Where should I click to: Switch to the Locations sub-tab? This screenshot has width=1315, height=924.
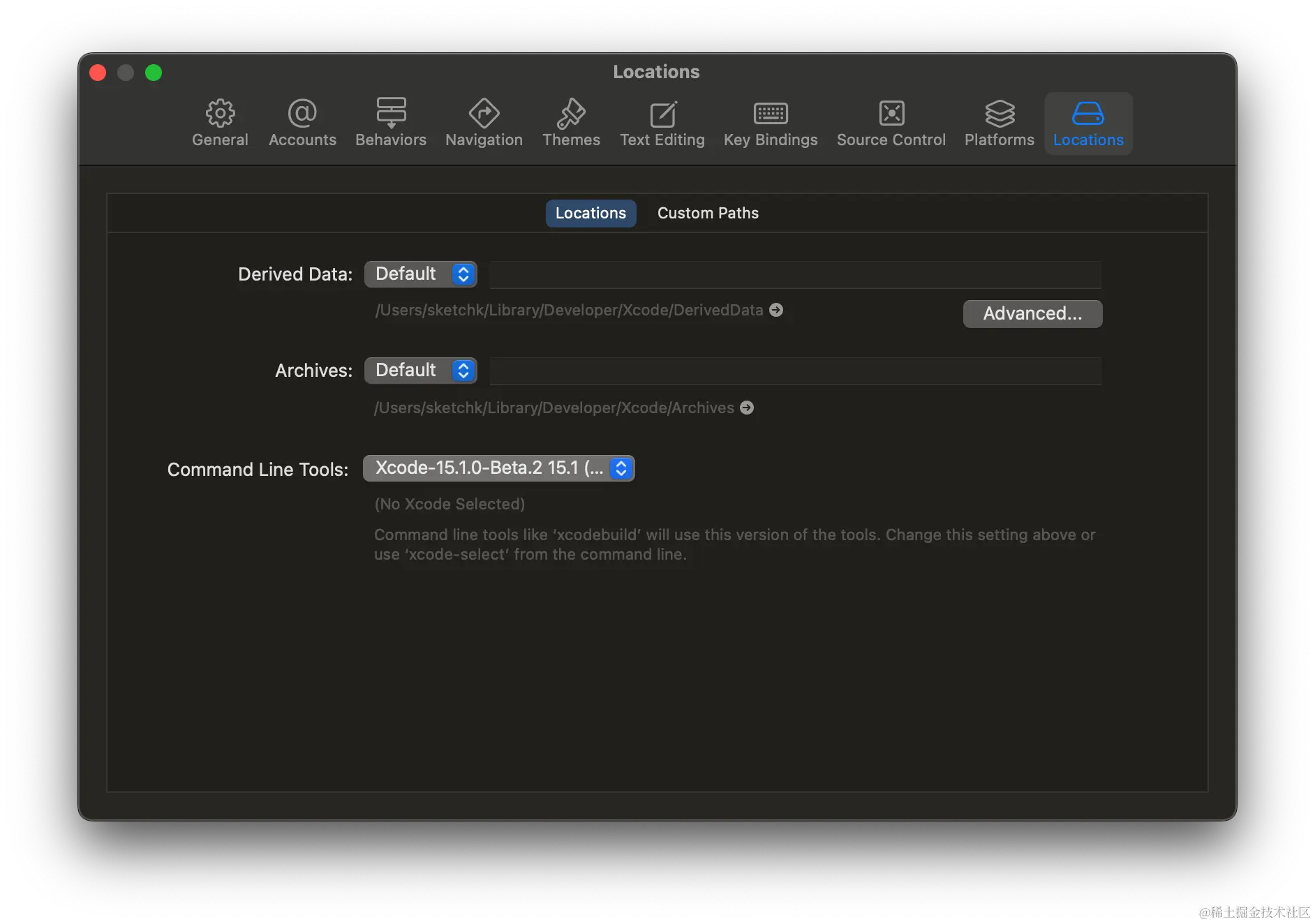coord(590,213)
